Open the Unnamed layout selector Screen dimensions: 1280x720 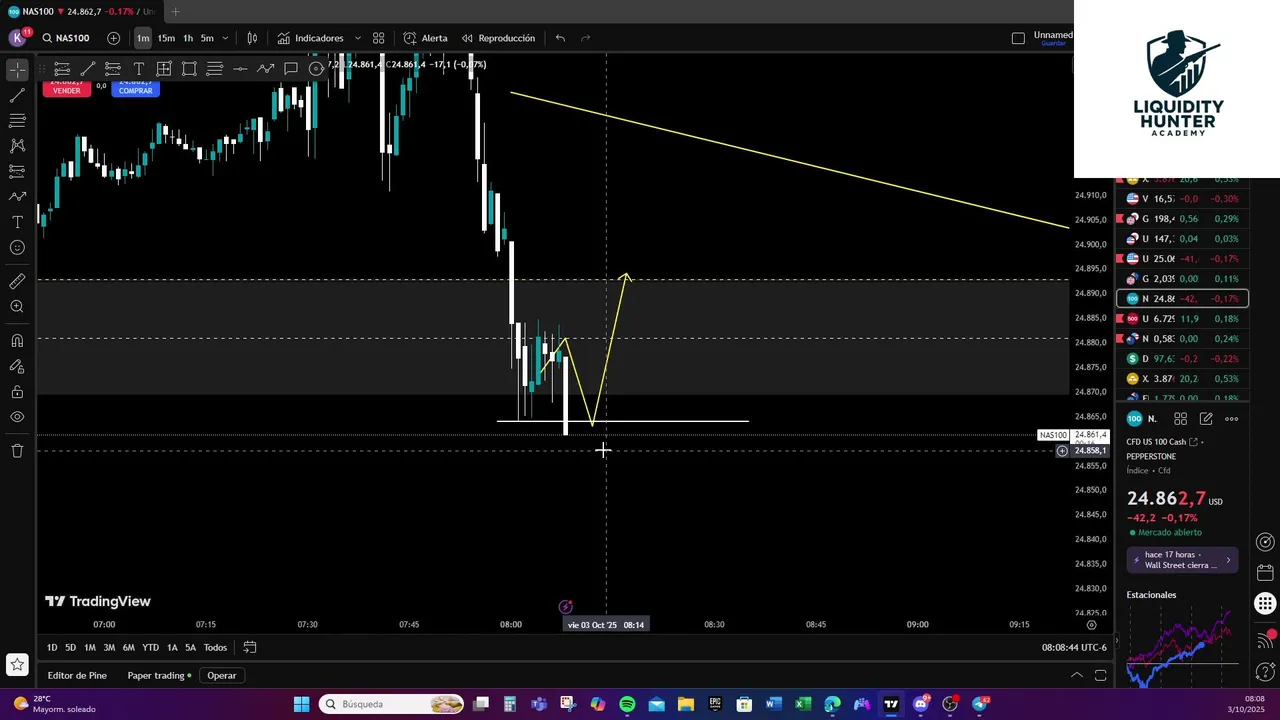click(1052, 38)
